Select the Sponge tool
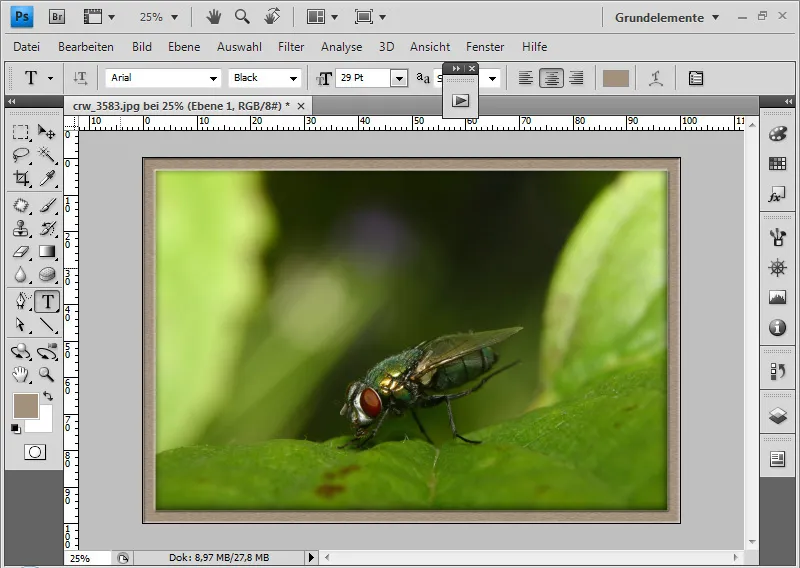Image resolution: width=800 pixels, height=568 pixels. (47, 275)
